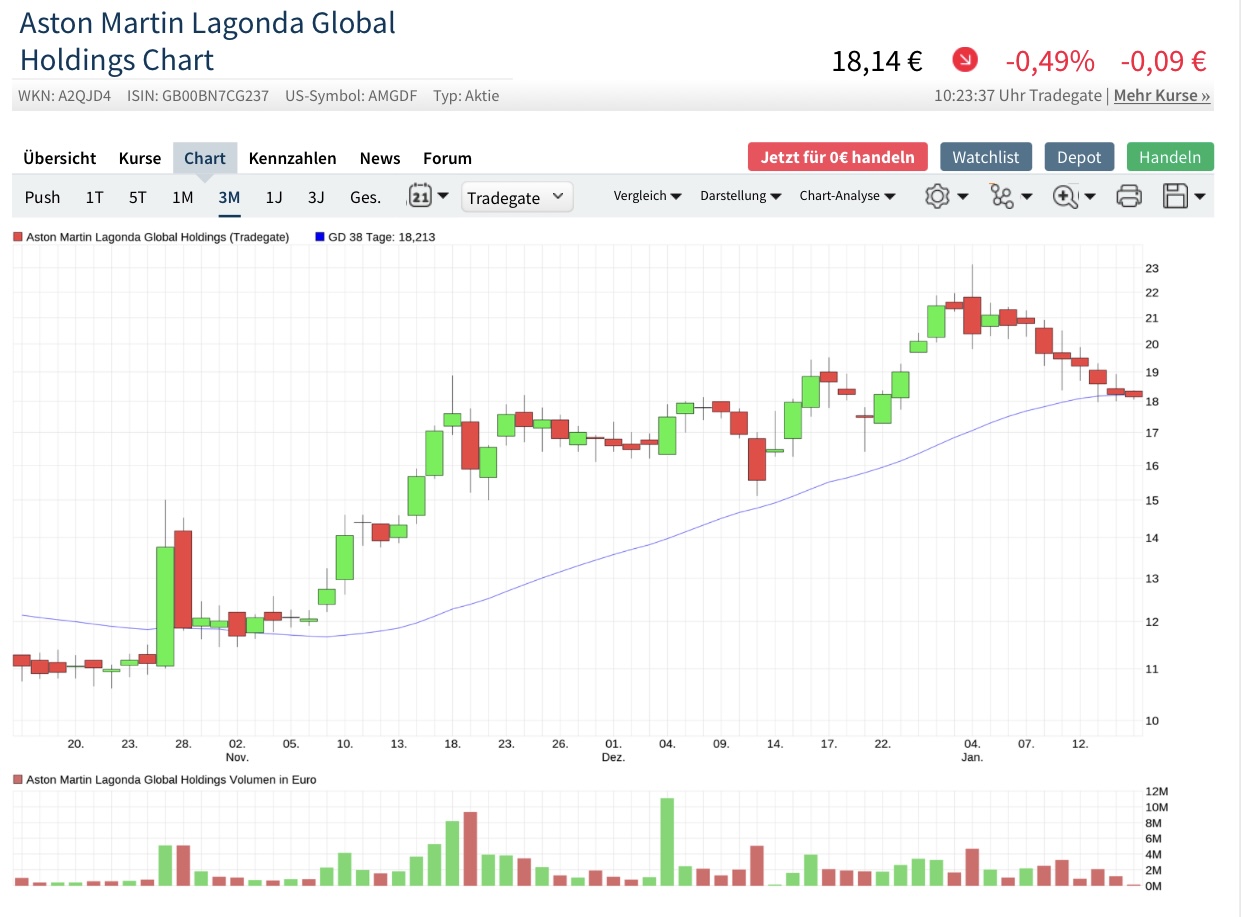Click the Jan. month axis label
Screen dimensions: 1241x917
click(972, 758)
